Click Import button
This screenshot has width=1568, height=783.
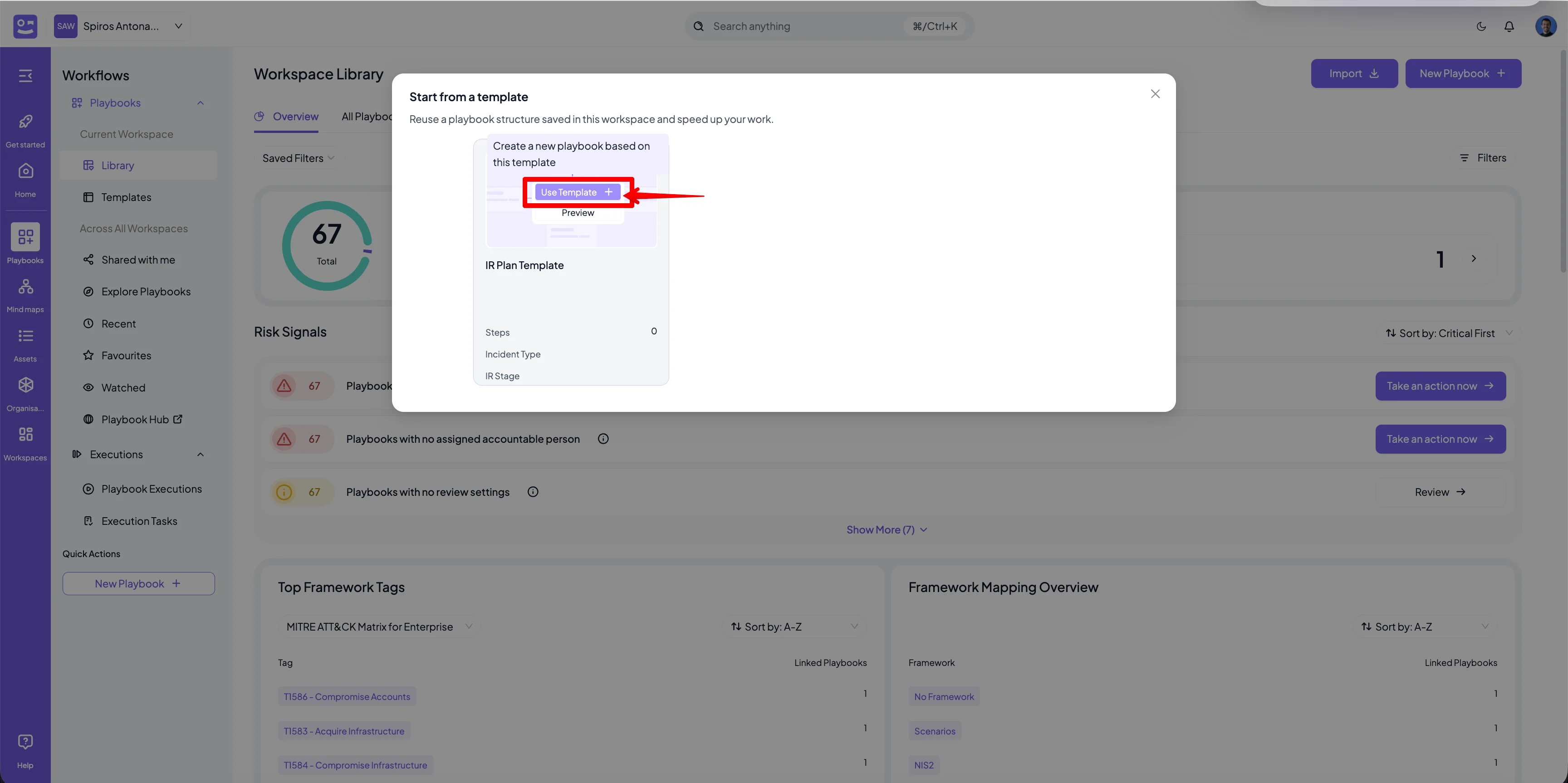(1354, 73)
